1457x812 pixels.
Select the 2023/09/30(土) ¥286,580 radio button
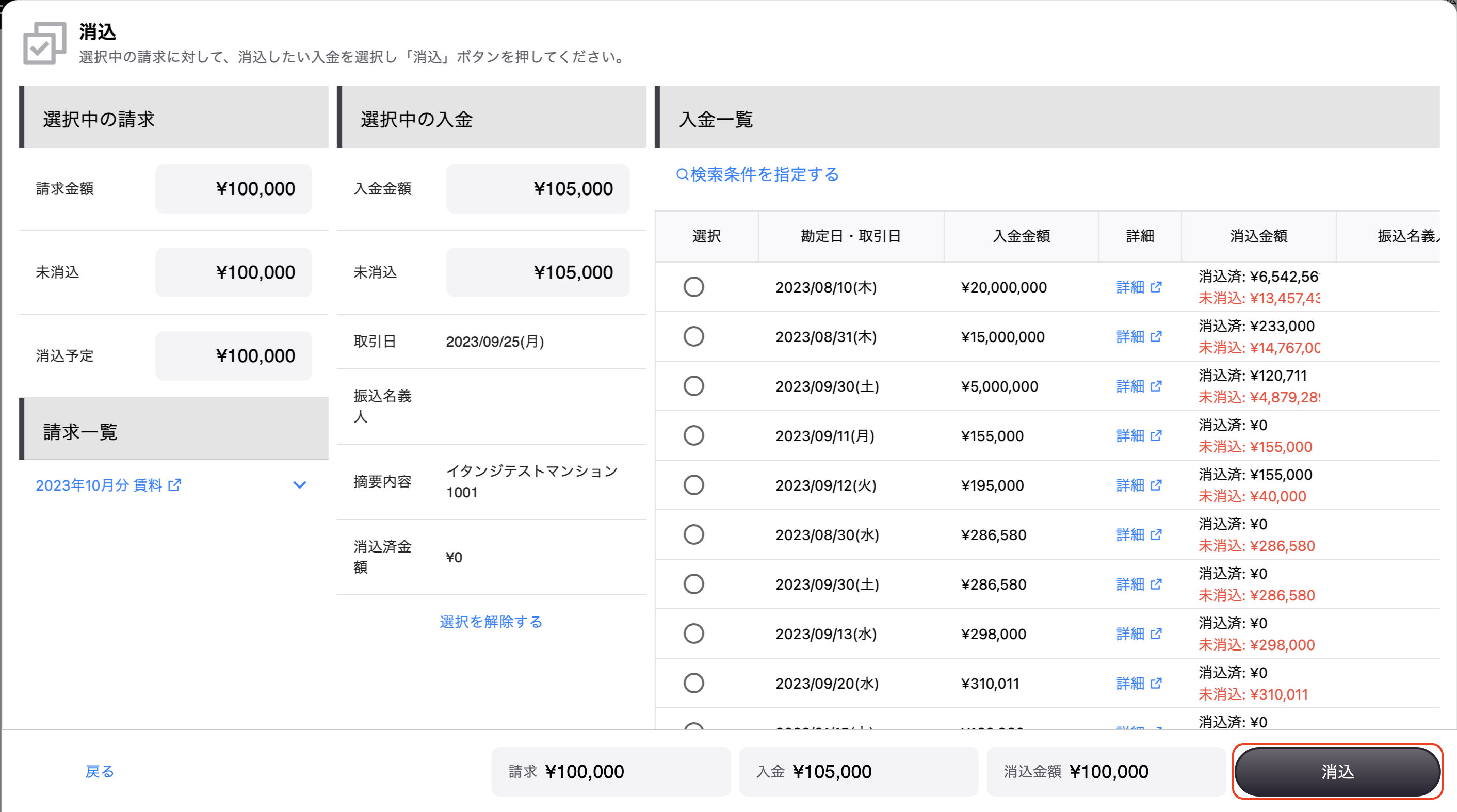coord(693,584)
